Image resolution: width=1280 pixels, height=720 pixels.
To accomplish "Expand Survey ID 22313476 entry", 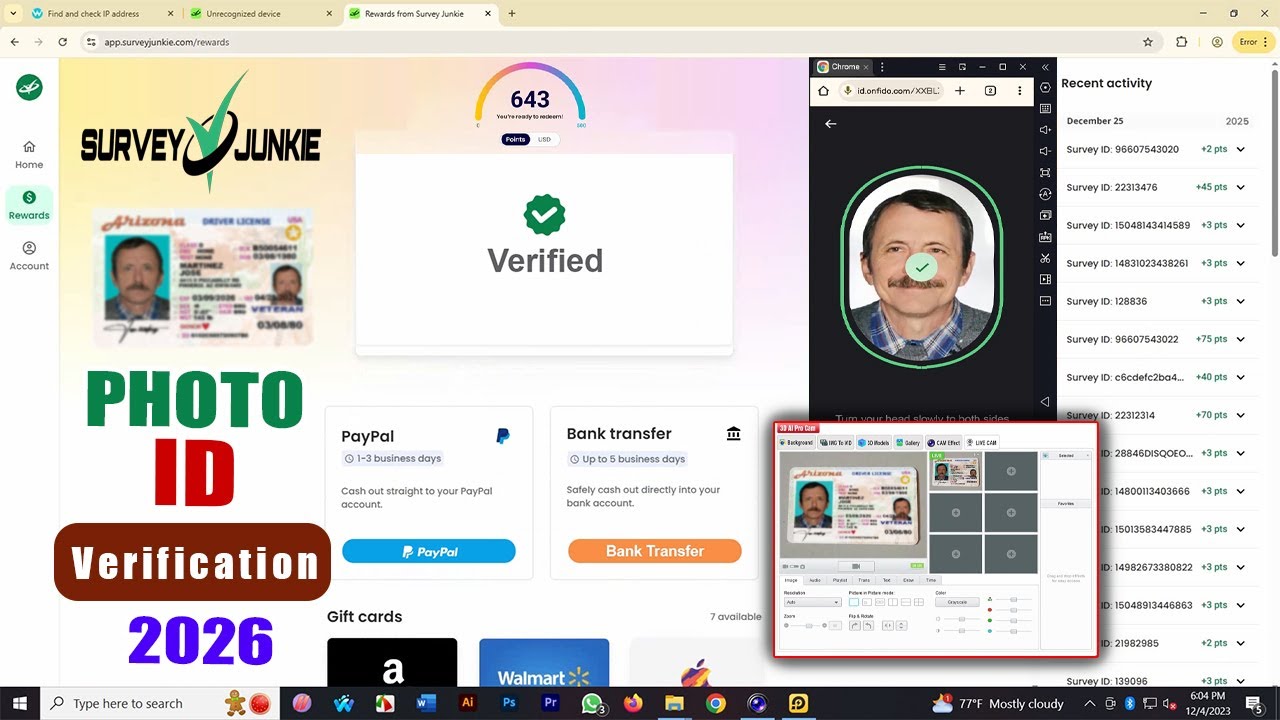I will [1240, 187].
